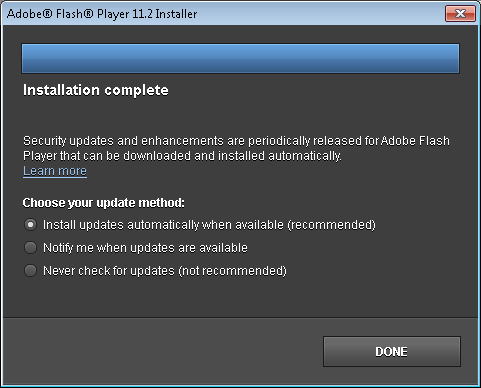Click the 'Choose your update method:' heading
Screen dimensions: 481x388
pyautogui.click(x=104, y=203)
